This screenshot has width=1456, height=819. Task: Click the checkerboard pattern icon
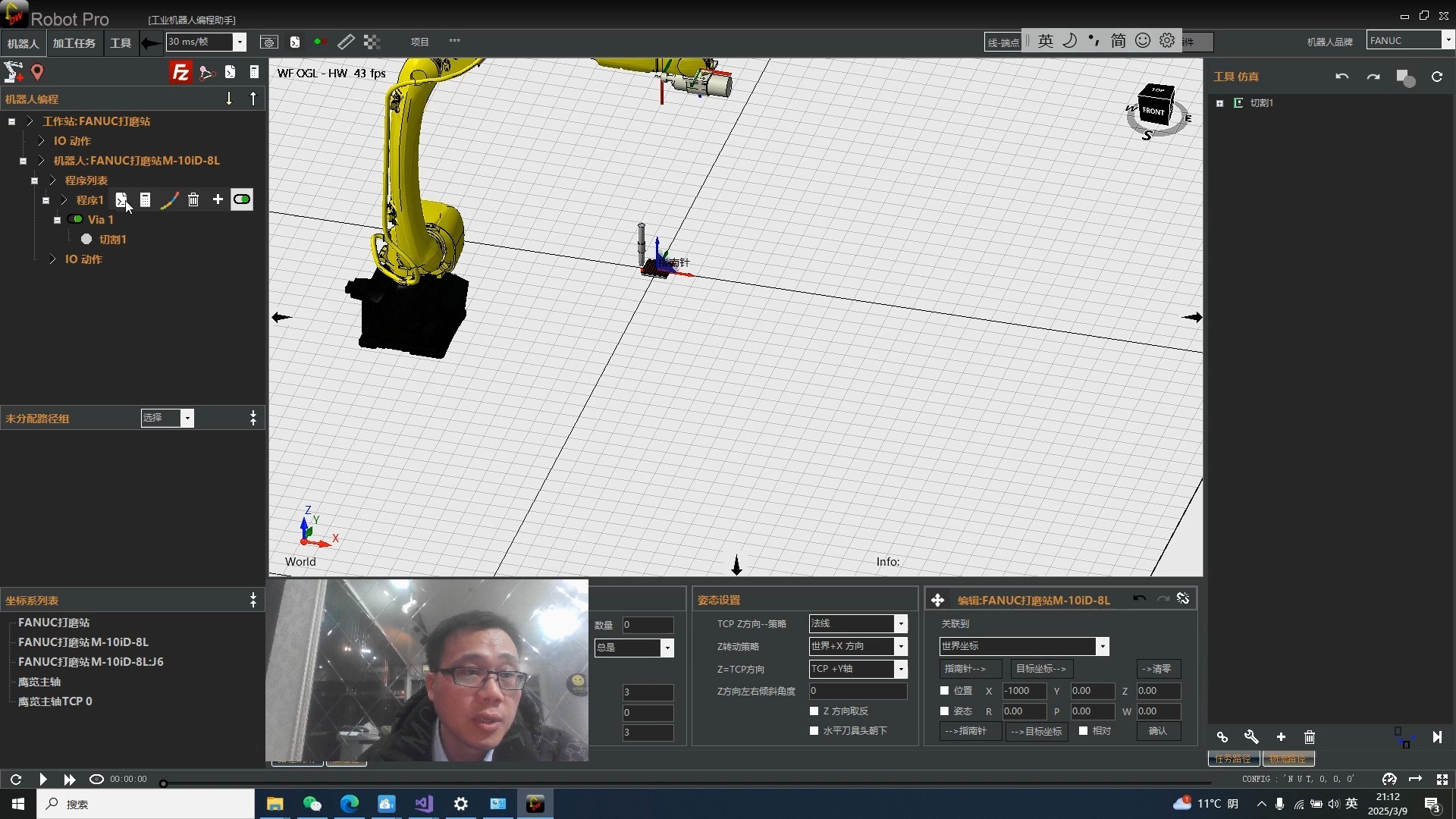pos(372,42)
